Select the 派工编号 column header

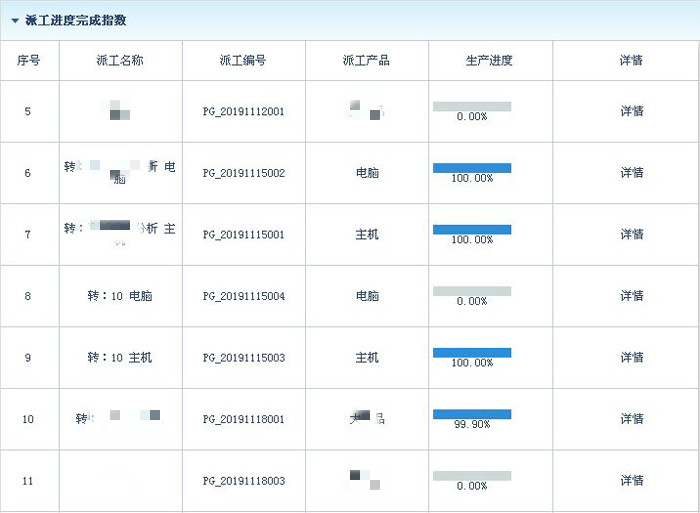(x=243, y=61)
